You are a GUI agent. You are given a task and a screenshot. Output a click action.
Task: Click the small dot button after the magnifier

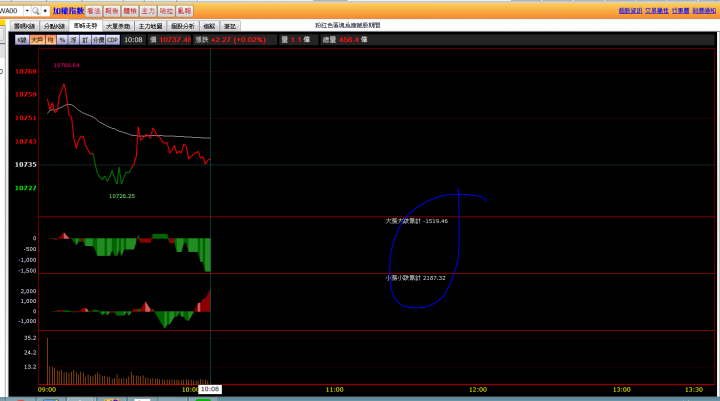45,11
